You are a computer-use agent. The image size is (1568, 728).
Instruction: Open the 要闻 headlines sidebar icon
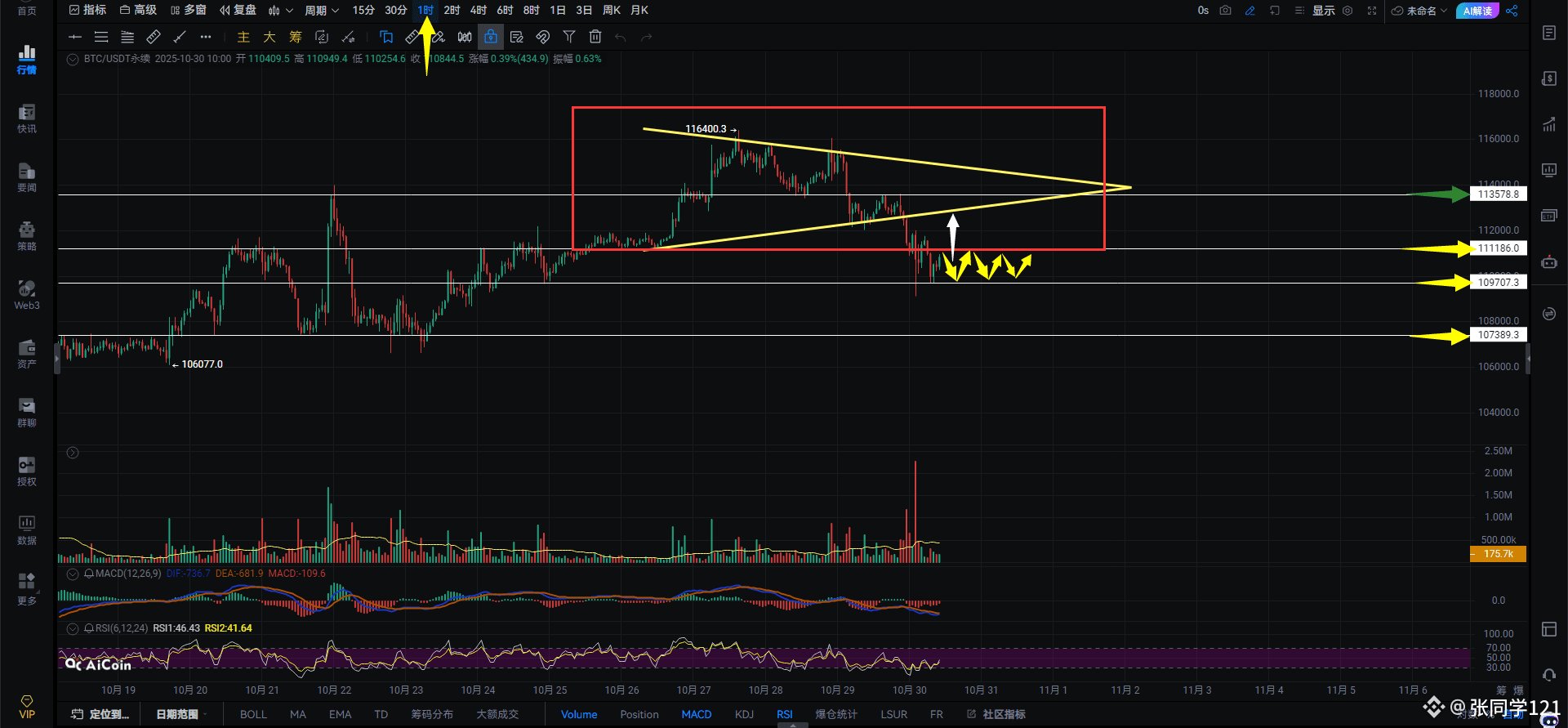tap(27, 176)
